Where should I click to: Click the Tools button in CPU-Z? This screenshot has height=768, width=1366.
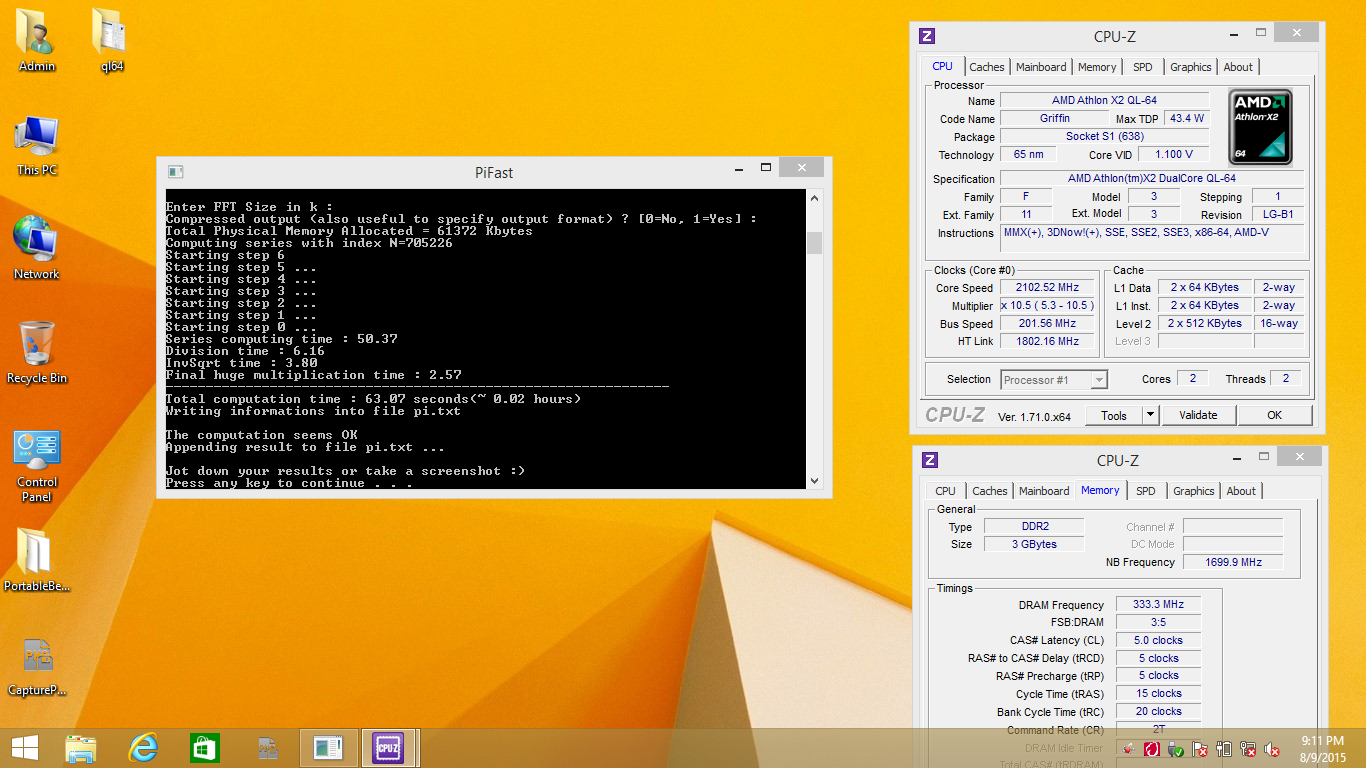click(x=1114, y=415)
